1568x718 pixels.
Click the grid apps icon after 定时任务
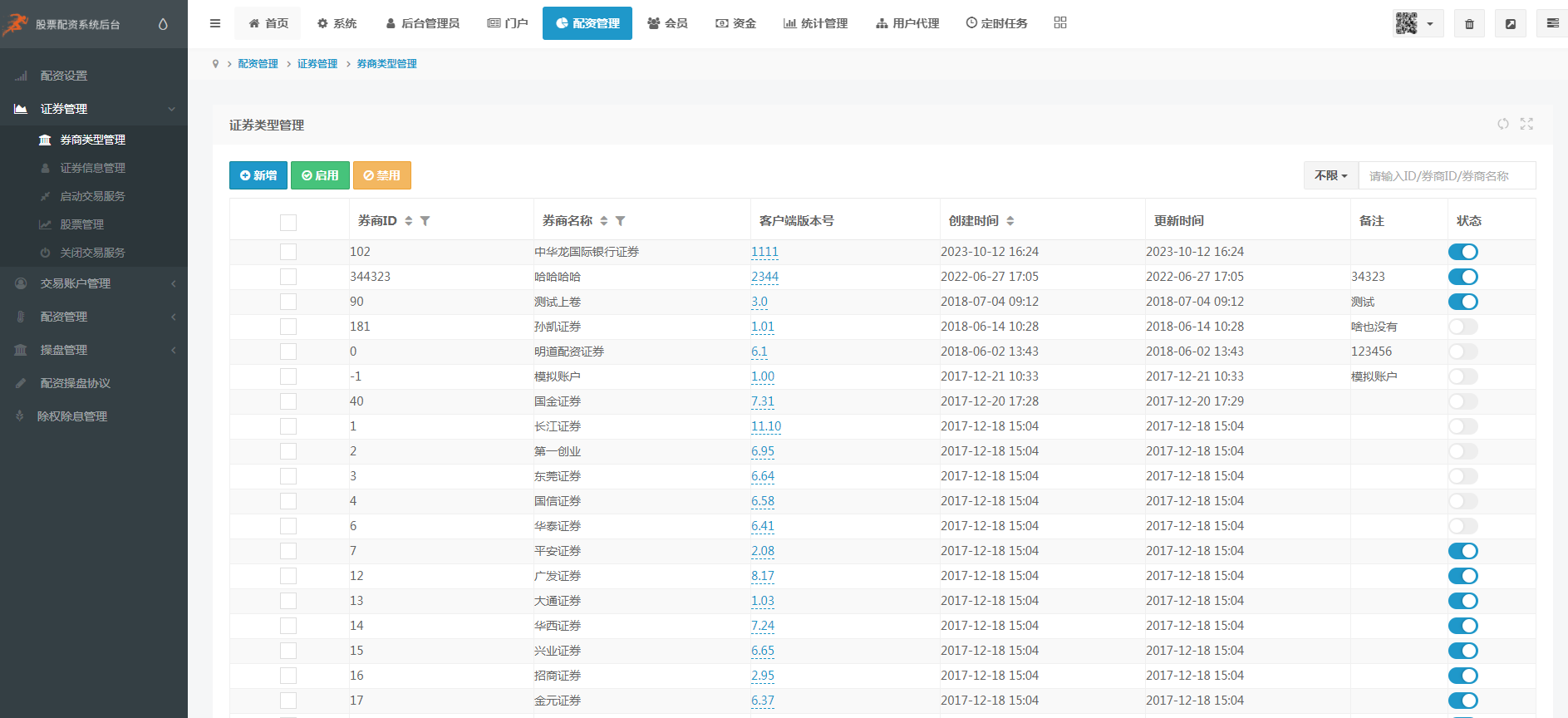coord(1060,22)
